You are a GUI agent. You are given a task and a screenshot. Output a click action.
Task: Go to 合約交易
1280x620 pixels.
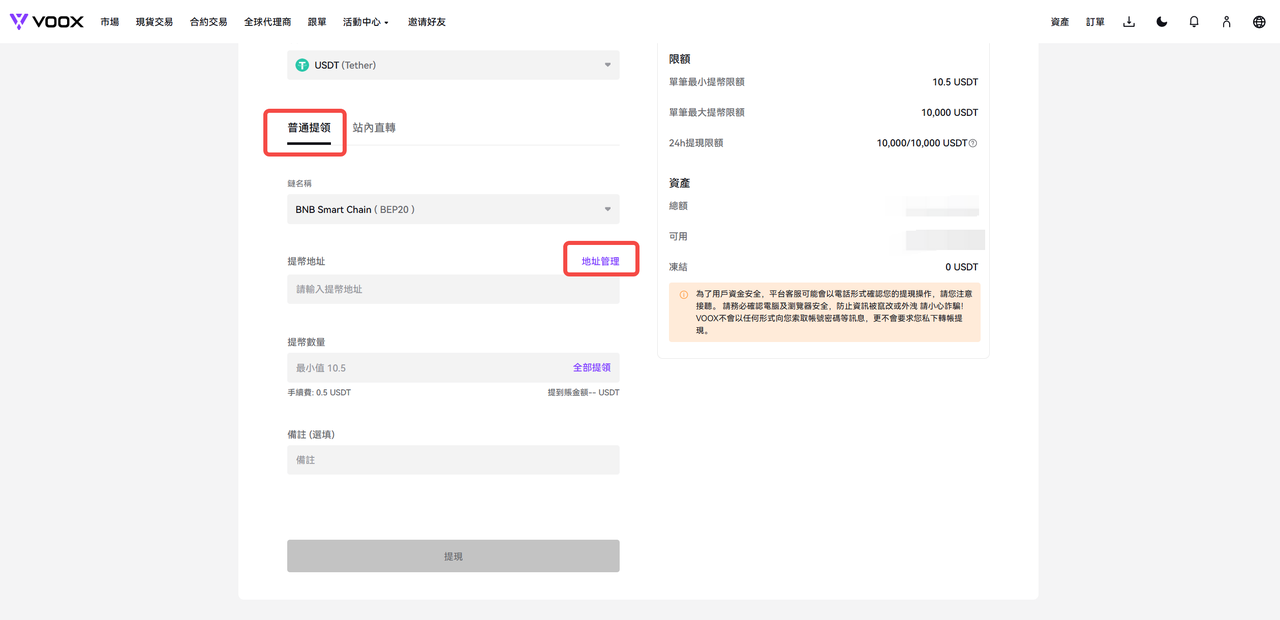click(209, 21)
